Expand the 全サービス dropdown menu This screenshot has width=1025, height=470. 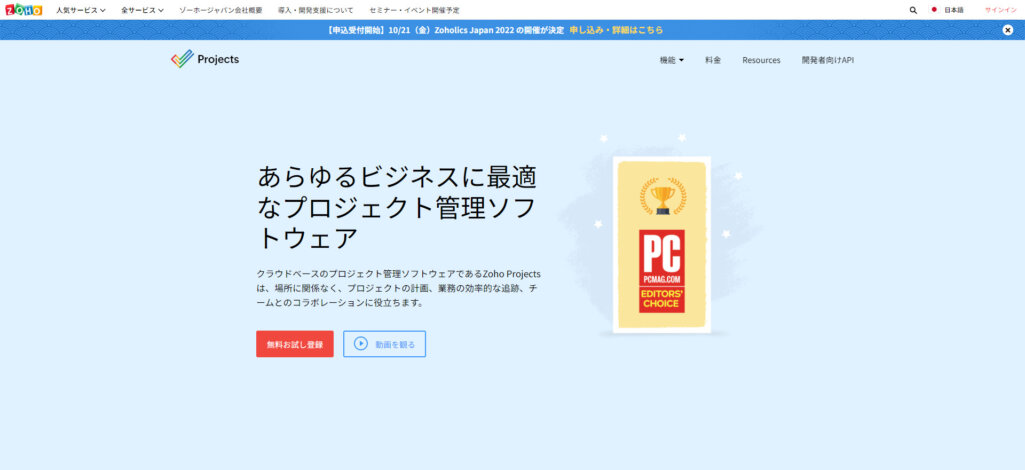tap(143, 10)
